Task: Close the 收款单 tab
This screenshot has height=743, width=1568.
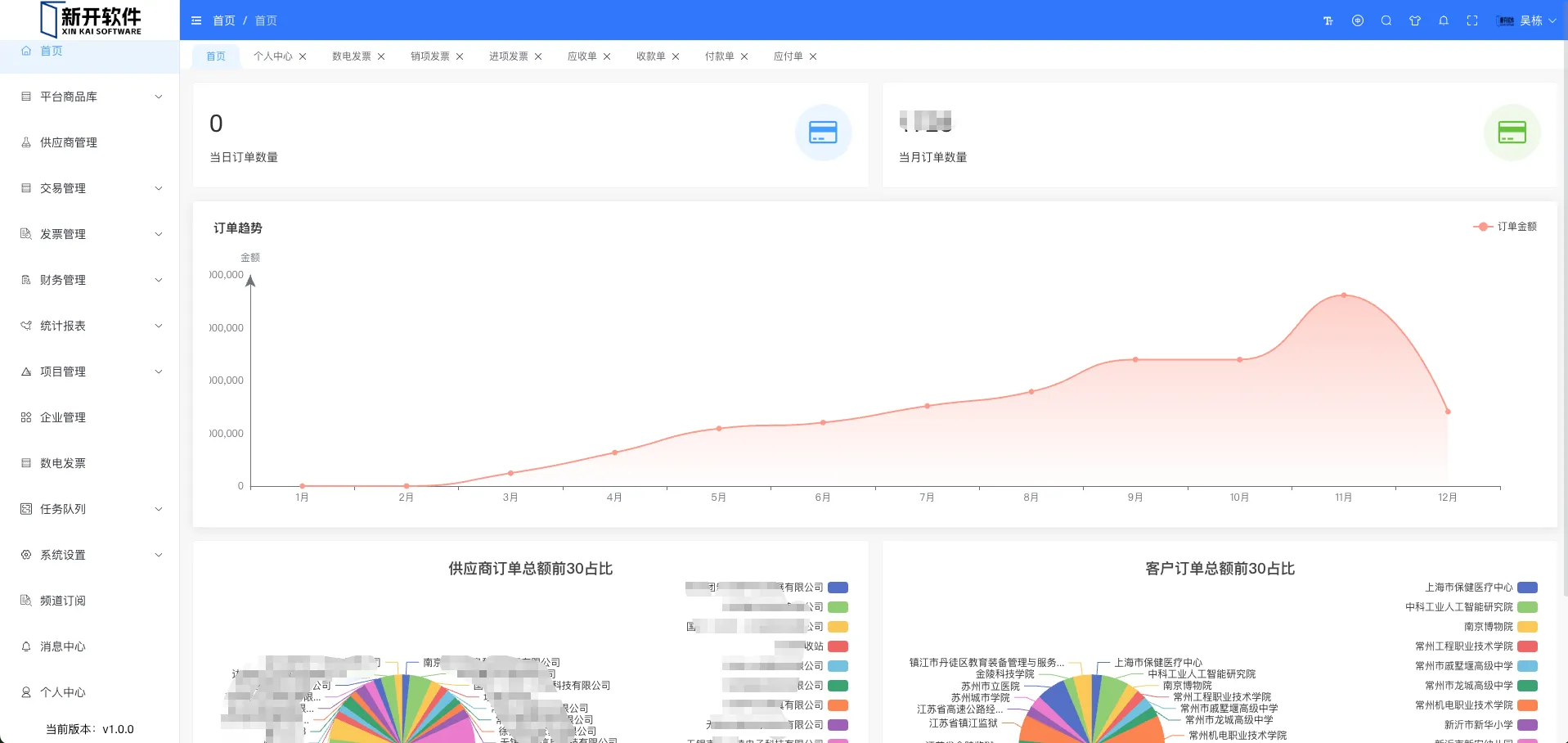Action: pos(676,56)
